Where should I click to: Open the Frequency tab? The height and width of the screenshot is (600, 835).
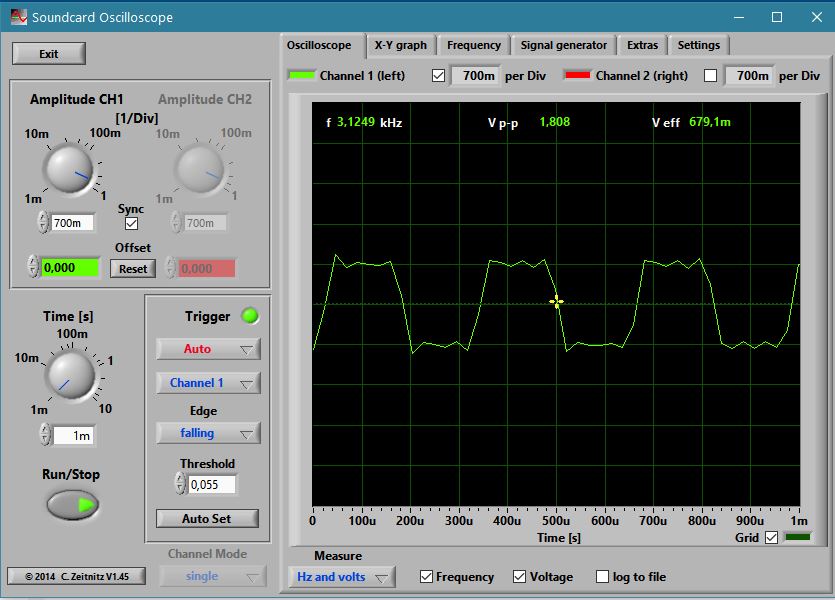tap(473, 45)
